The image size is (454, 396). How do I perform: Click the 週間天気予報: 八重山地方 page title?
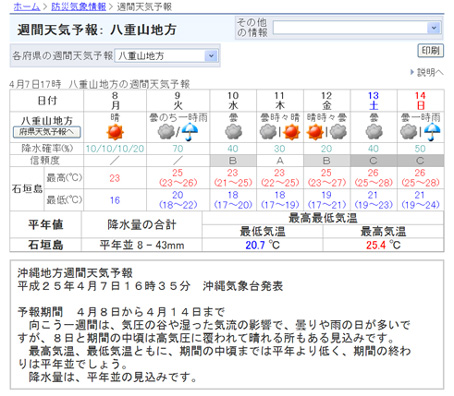pos(97,30)
